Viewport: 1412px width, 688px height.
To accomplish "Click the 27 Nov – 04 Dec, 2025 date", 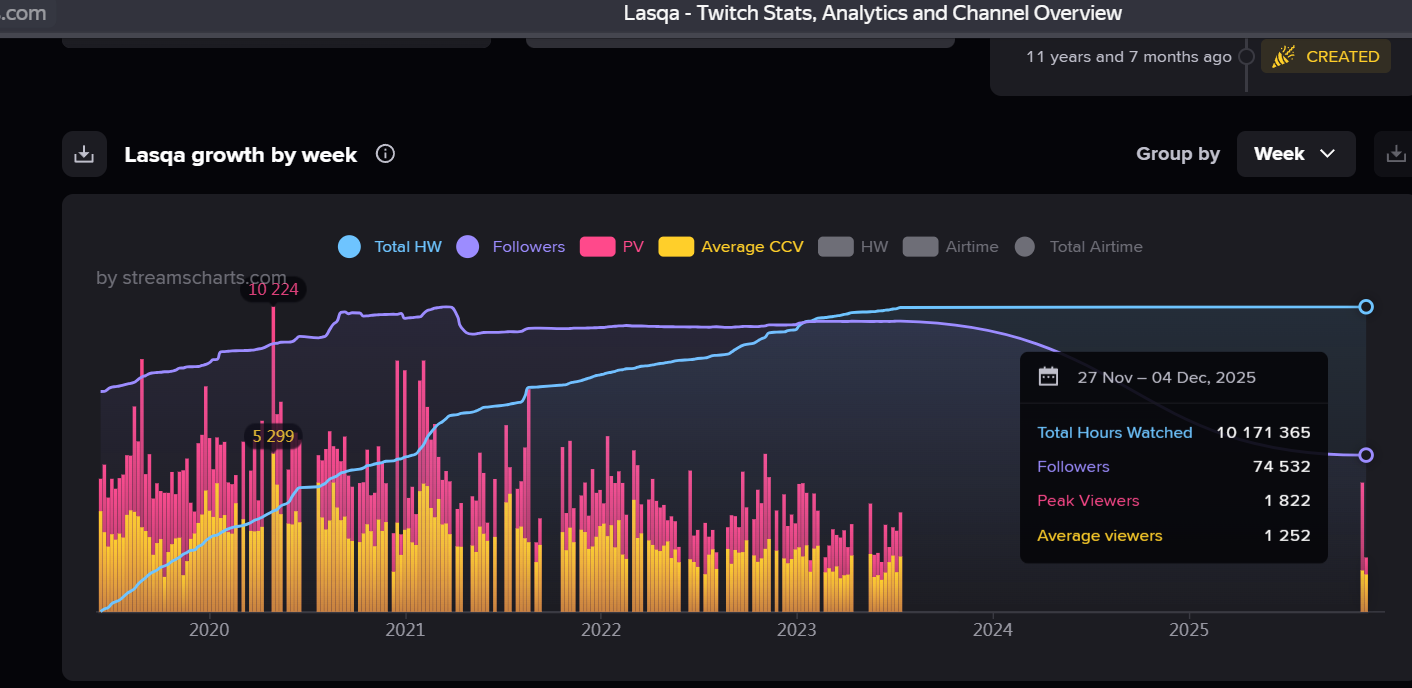I will 1166,378.
